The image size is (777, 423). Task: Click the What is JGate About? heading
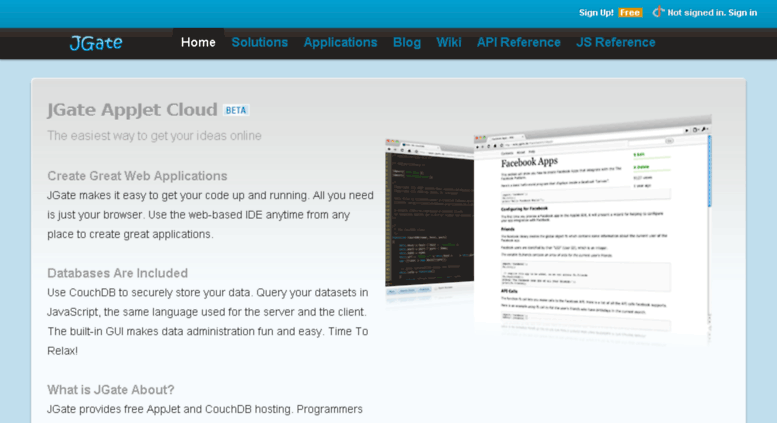[x=111, y=390]
